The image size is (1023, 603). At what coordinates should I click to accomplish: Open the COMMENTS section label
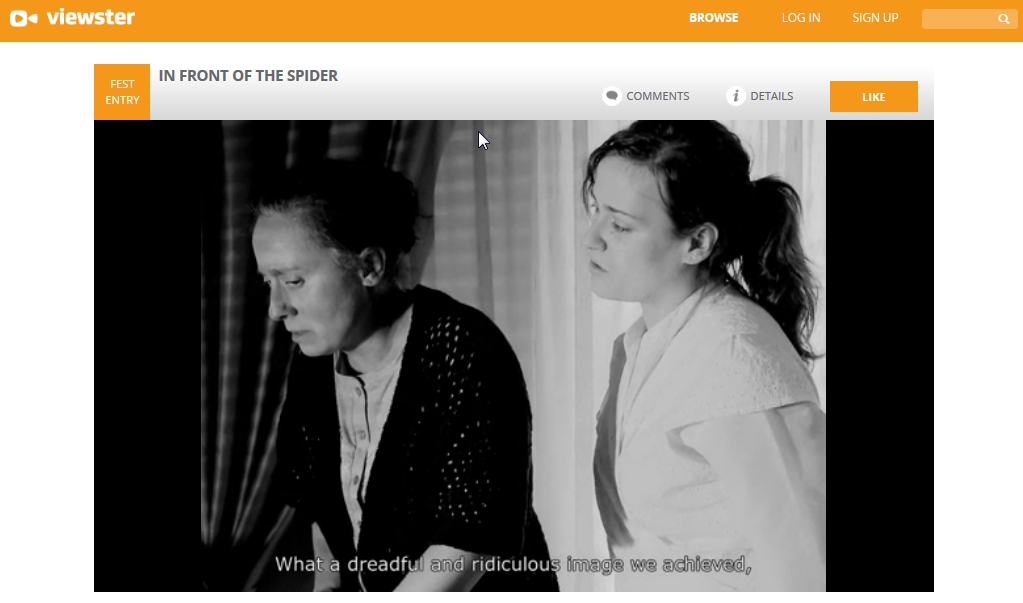(x=658, y=96)
